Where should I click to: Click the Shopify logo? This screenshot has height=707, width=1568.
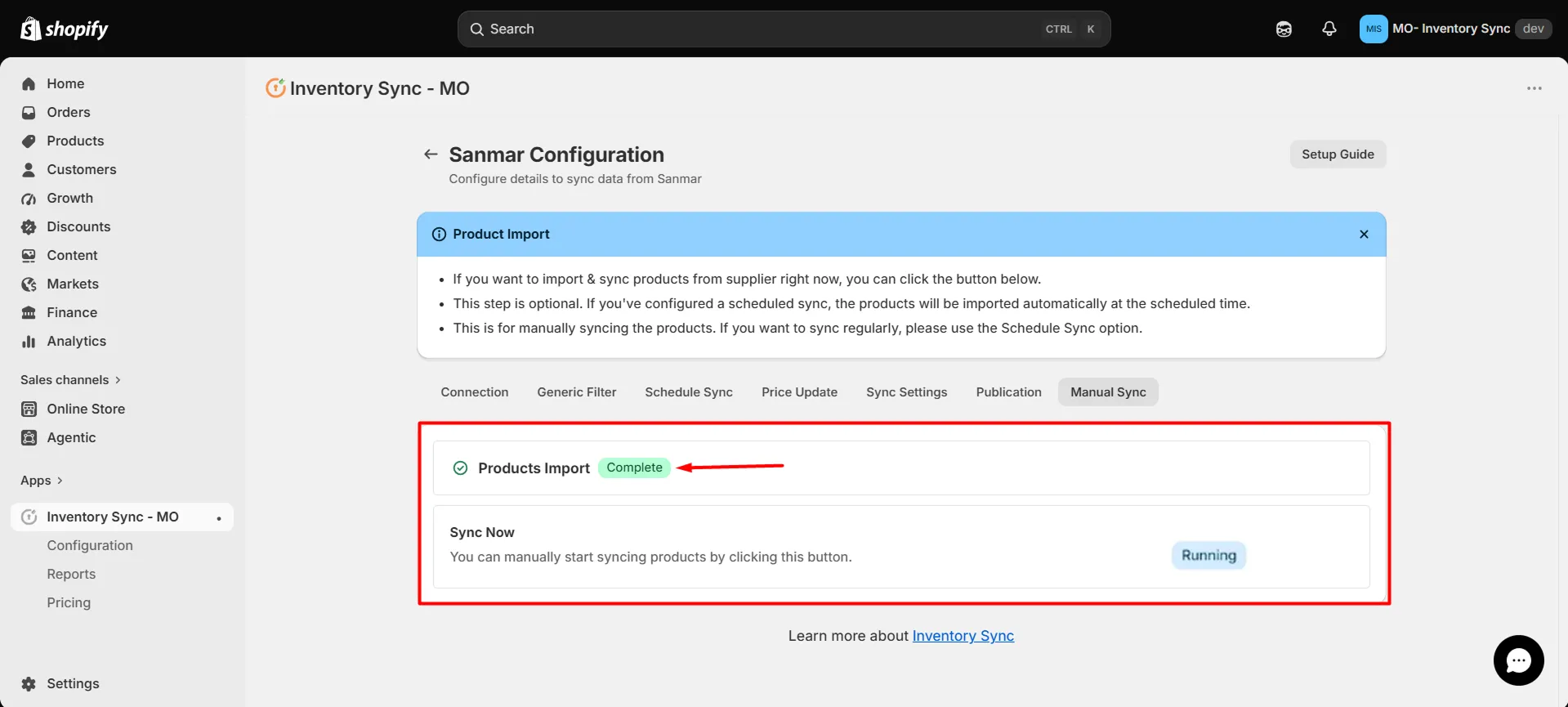click(x=64, y=29)
